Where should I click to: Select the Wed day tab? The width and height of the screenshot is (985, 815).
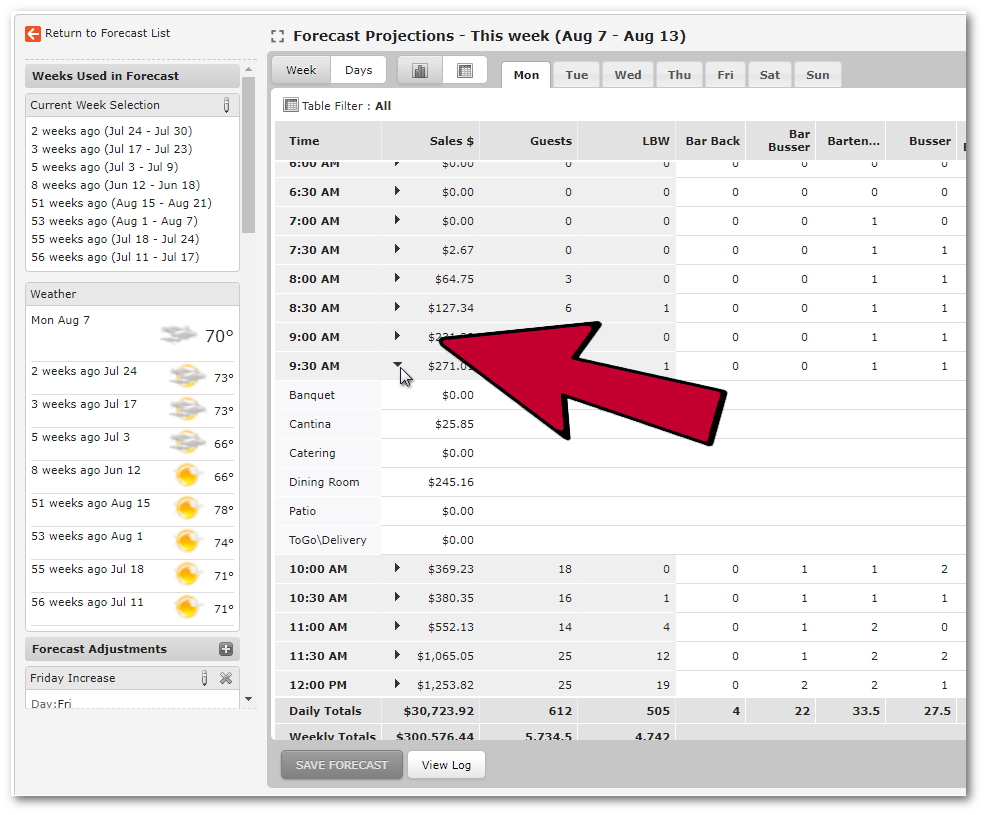628,75
